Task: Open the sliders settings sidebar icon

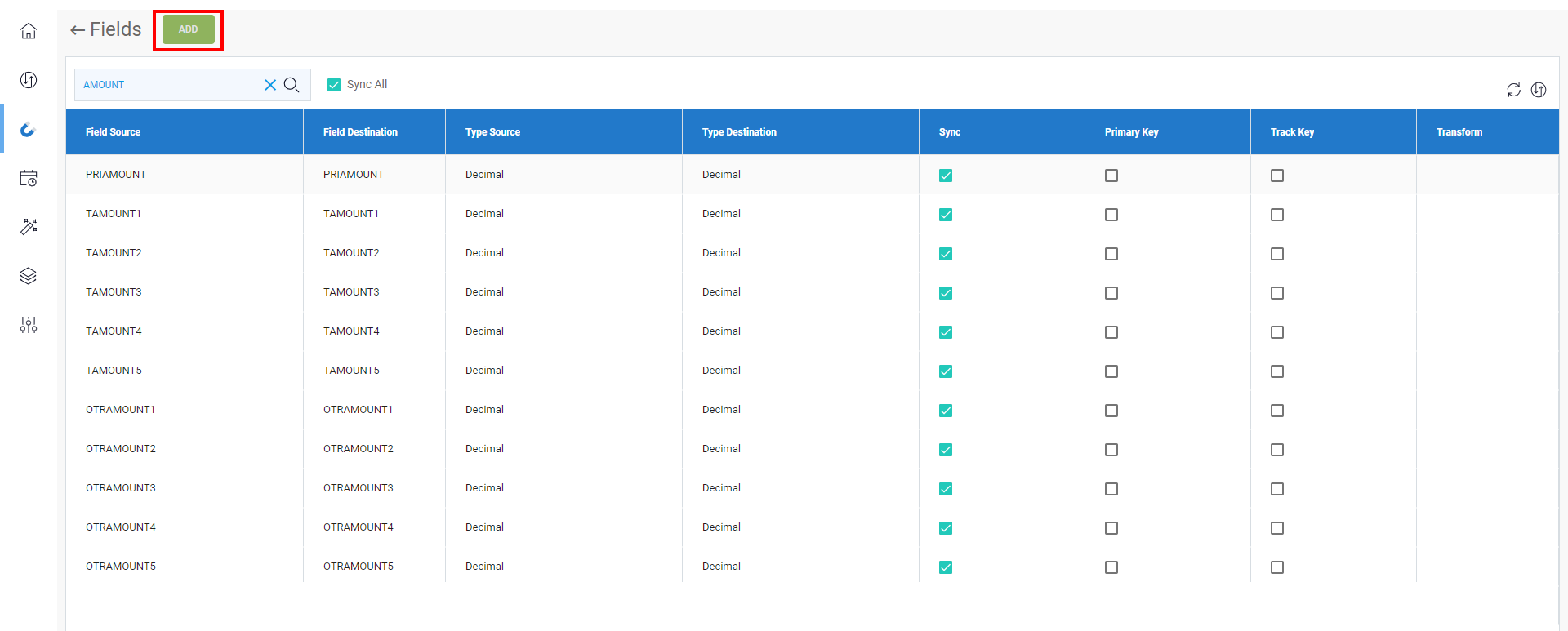Action: pos(29,325)
